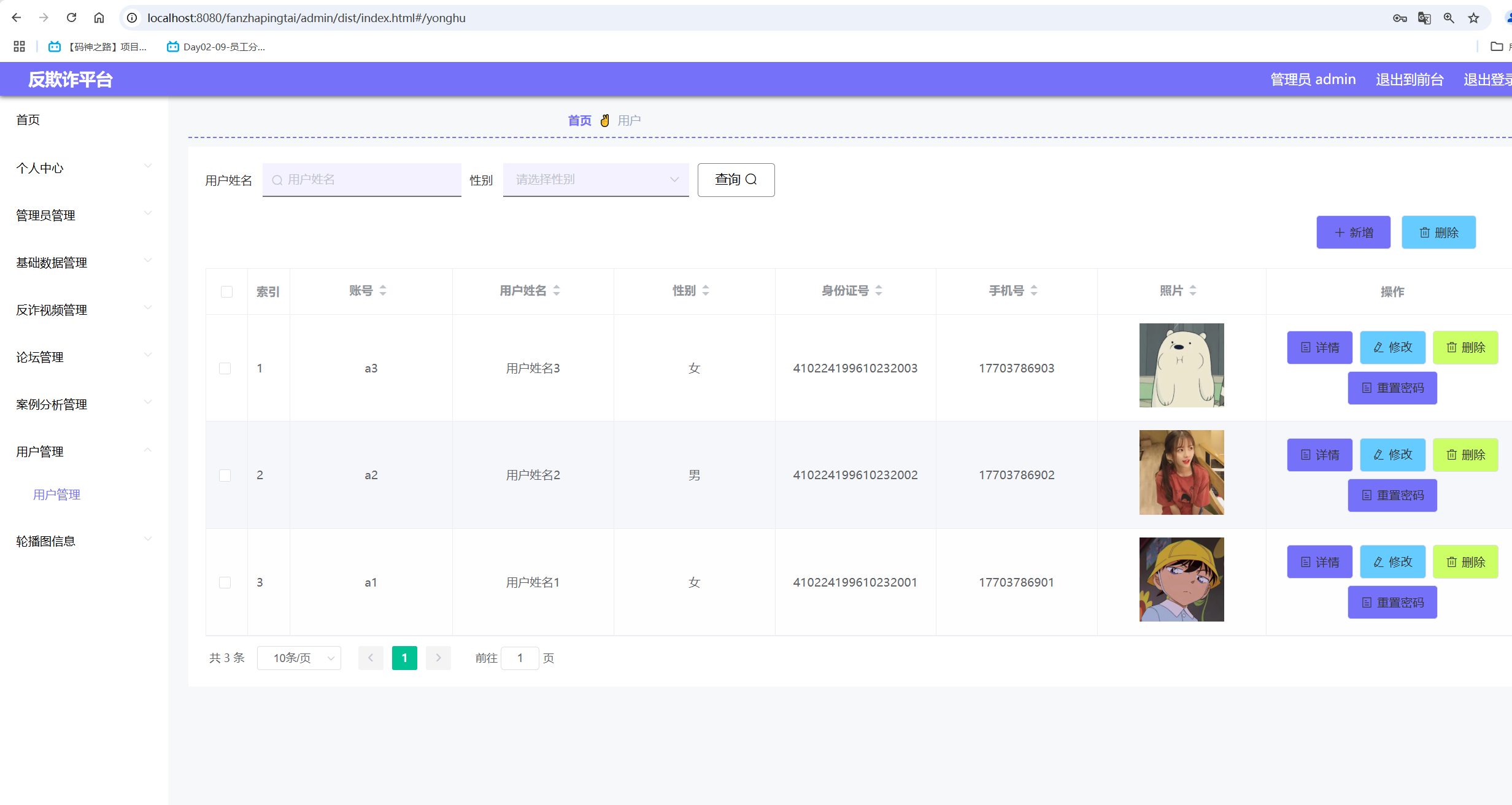Open the password key icon
1512x805 pixels.
[x=1400, y=18]
